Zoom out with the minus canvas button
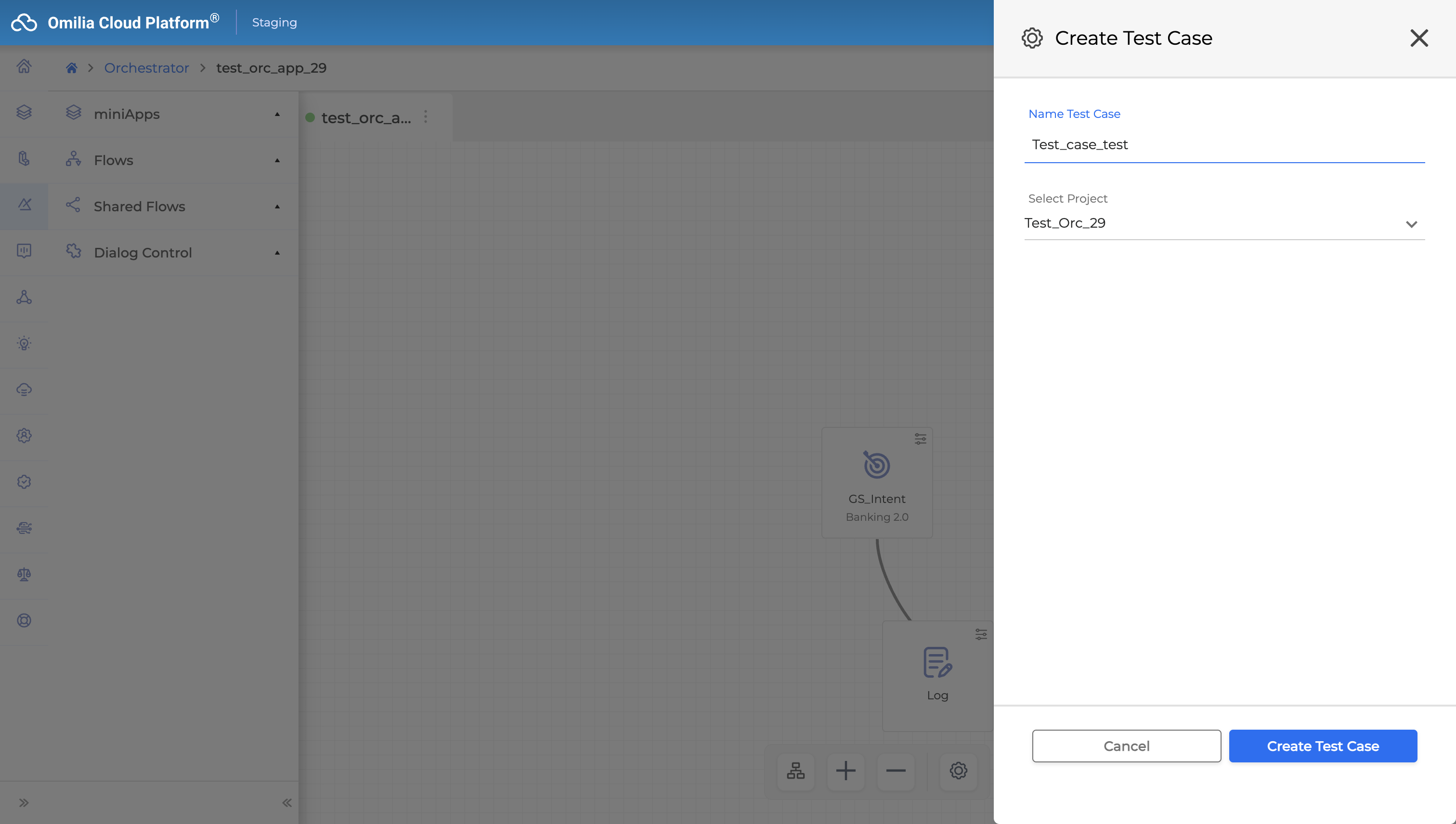The height and width of the screenshot is (824, 1456). (896, 771)
